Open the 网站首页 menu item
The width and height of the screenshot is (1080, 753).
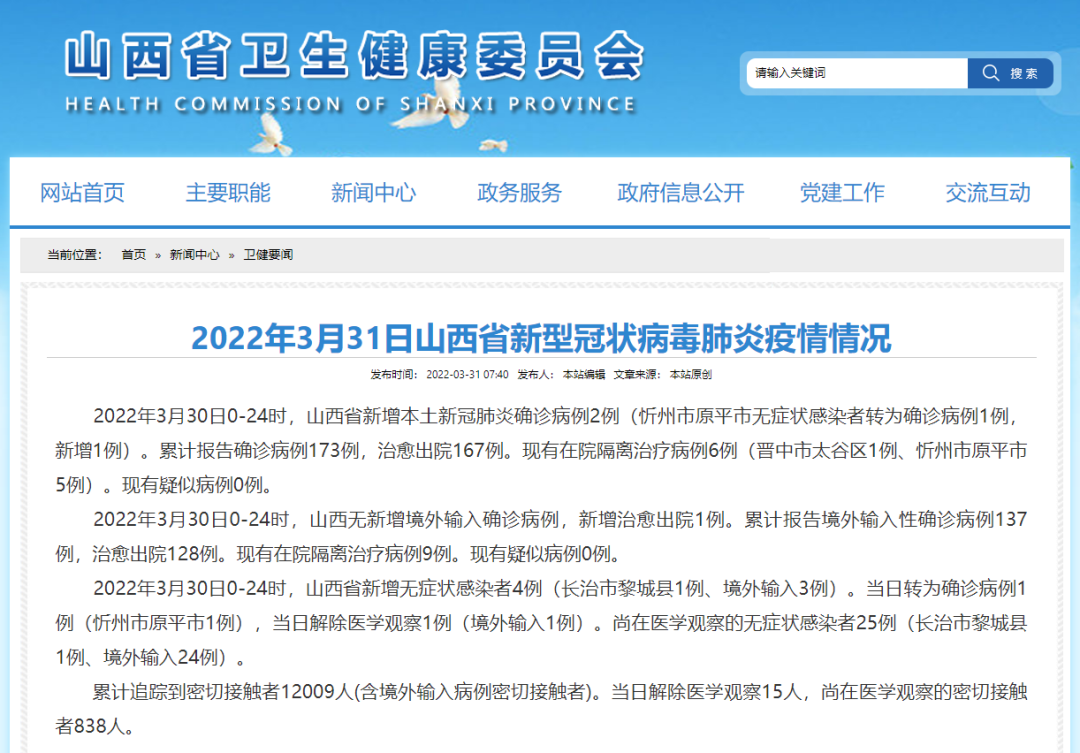tap(82, 192)
